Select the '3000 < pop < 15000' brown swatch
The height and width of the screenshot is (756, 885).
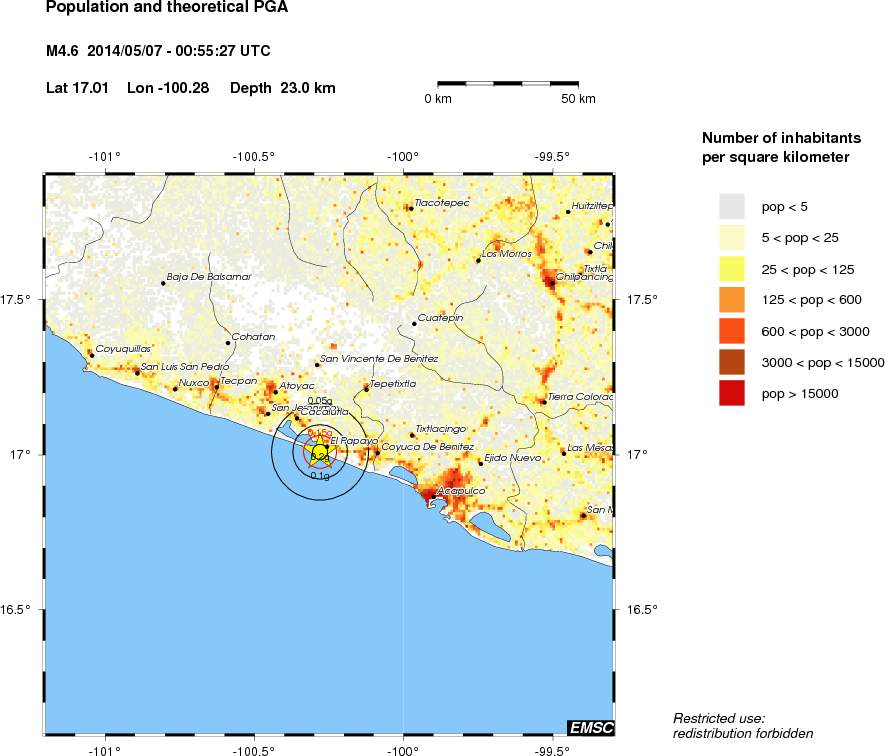(x=732, y=362)
